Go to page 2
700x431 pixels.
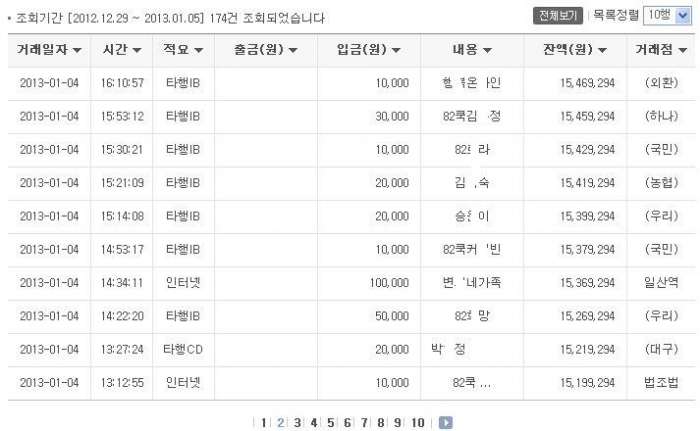point(280,423)
